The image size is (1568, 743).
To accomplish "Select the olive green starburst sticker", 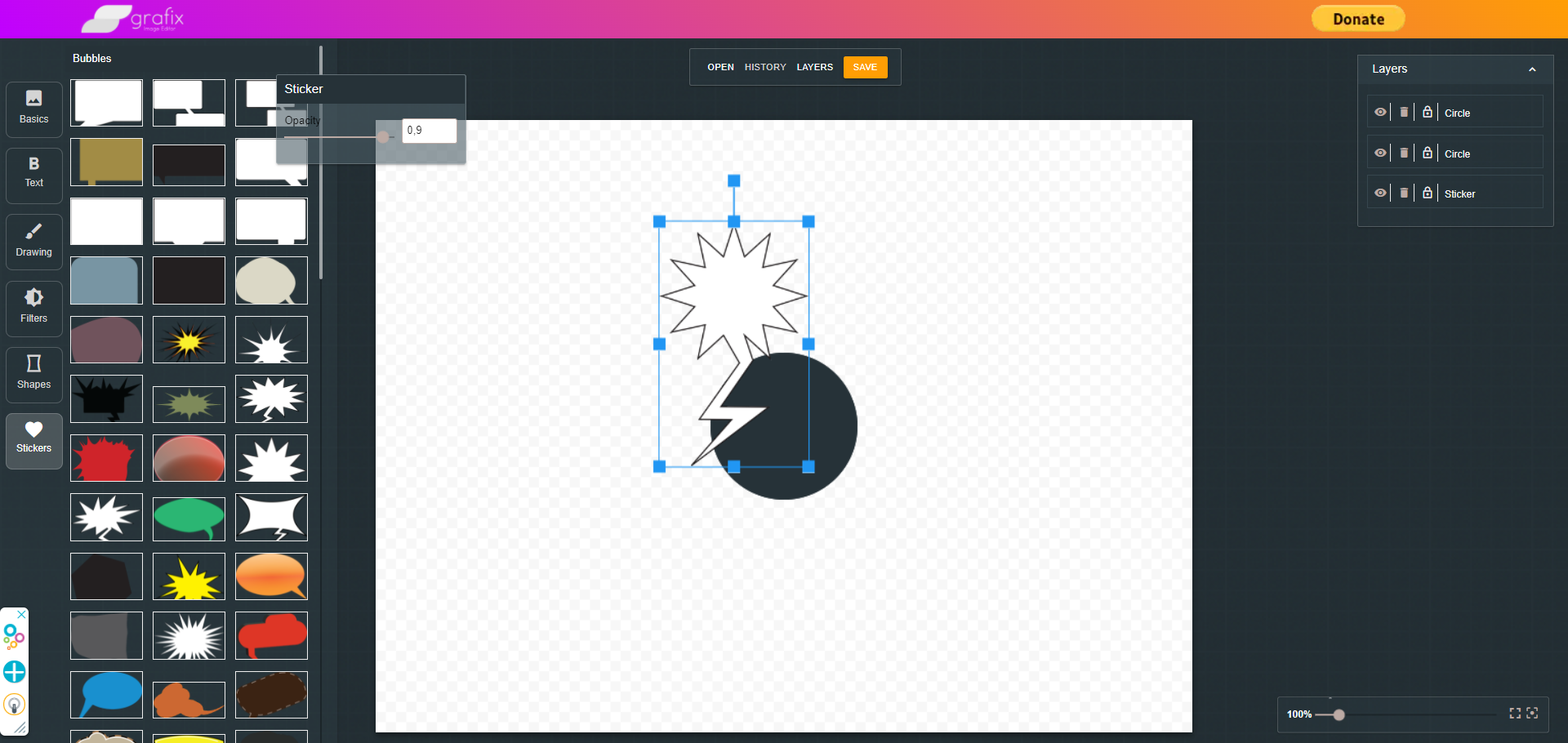I will (x=189, y=404).
